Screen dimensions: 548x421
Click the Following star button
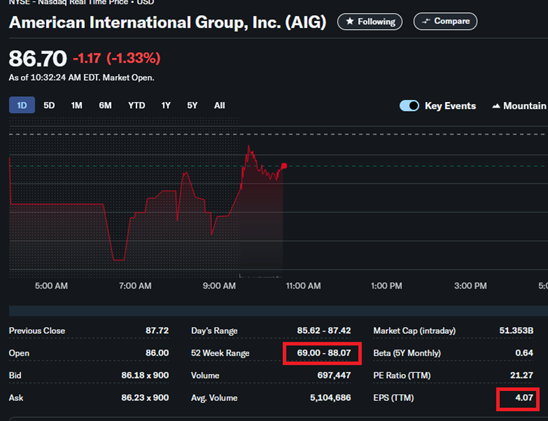pyautogui.click(x=370, y=22)
